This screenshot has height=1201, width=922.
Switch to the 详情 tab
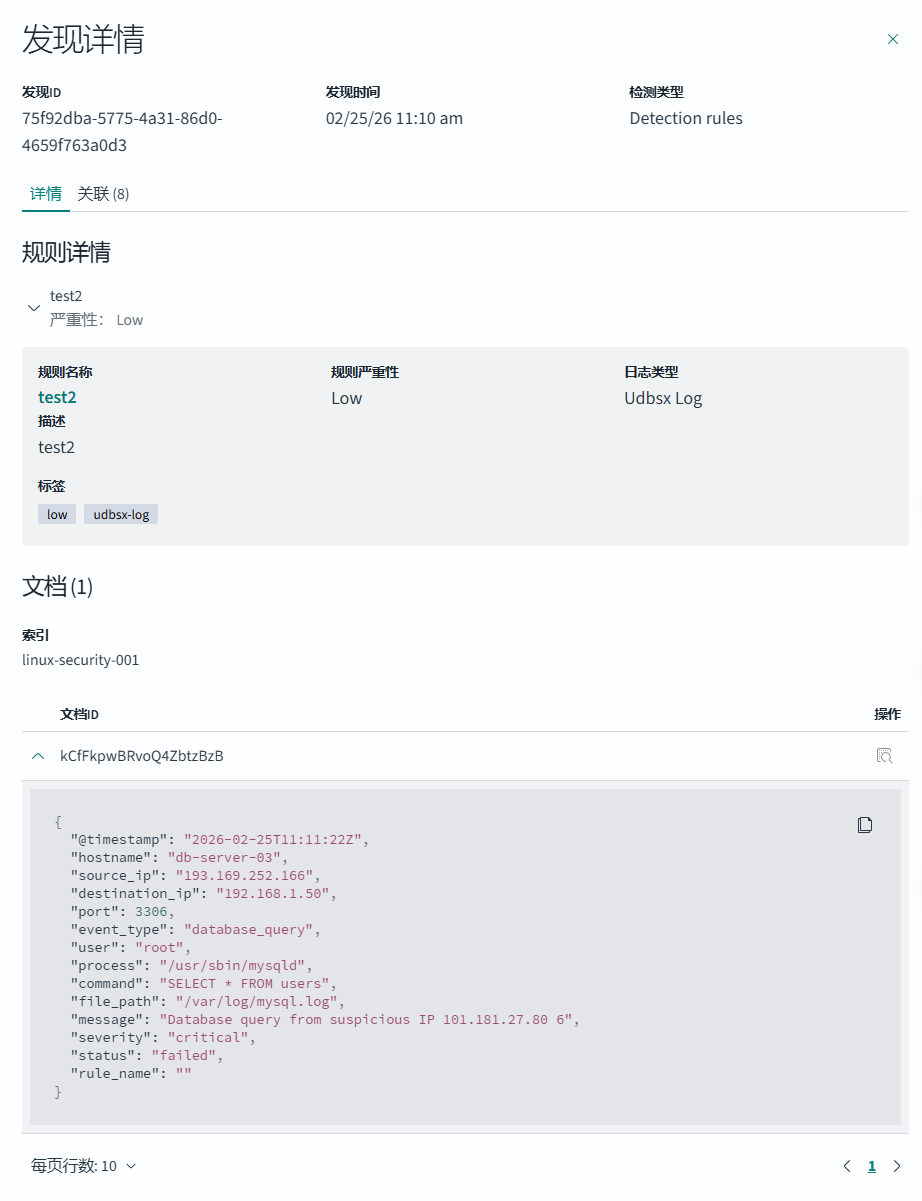(46, 194)
